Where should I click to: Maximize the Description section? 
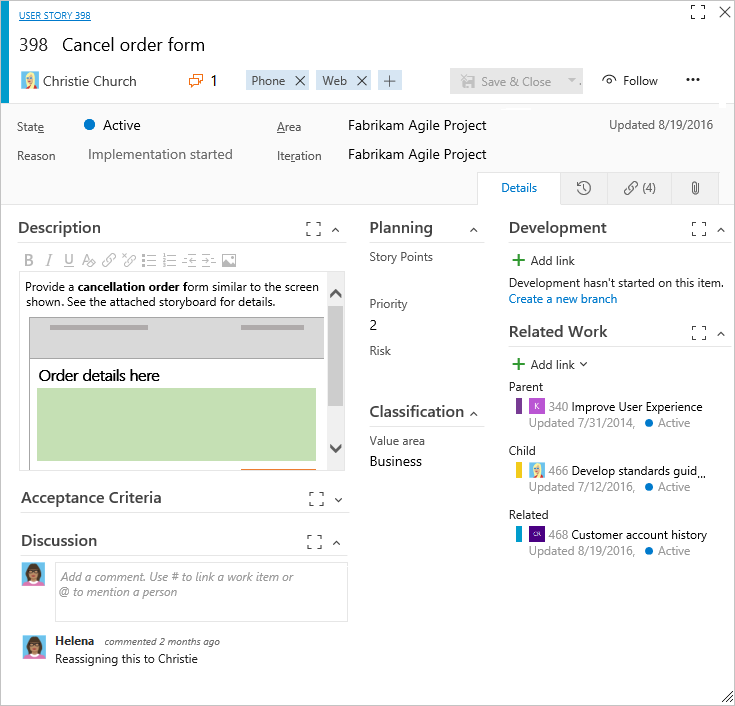(x=314, y=229)
